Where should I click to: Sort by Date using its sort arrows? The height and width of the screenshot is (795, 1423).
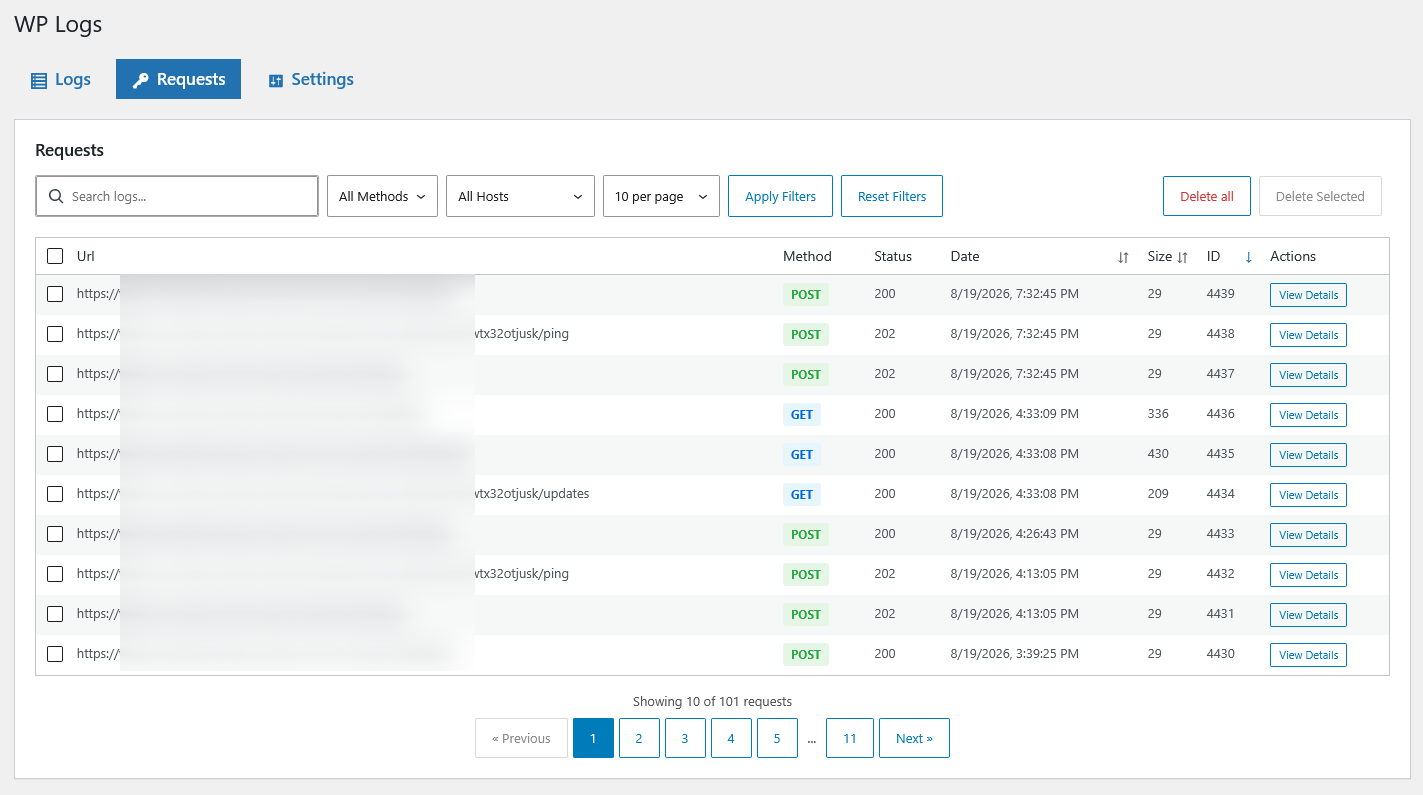point(1123,257)
